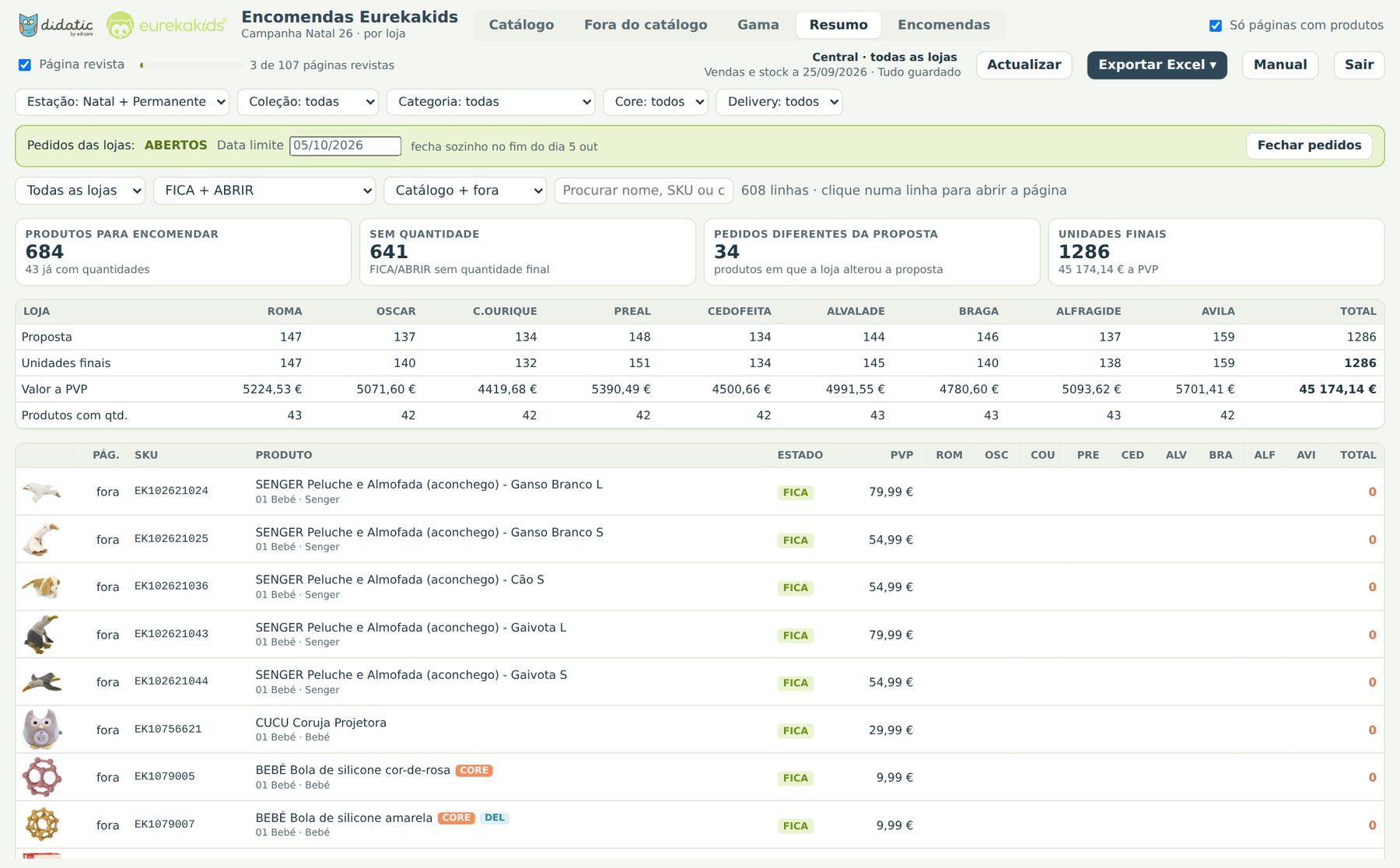Click product name BEBÉ Bola de silicone amarela
This screenshot has width=1400, height=868.
[344, 817]
